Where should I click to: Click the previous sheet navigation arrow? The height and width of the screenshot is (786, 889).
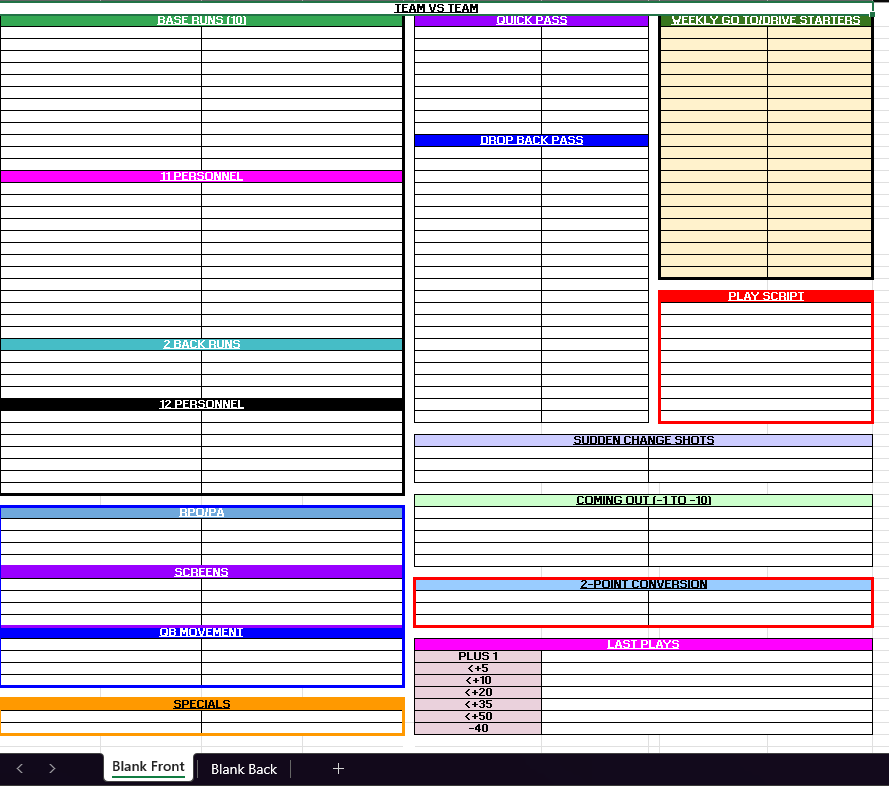[x=20, y=768]
